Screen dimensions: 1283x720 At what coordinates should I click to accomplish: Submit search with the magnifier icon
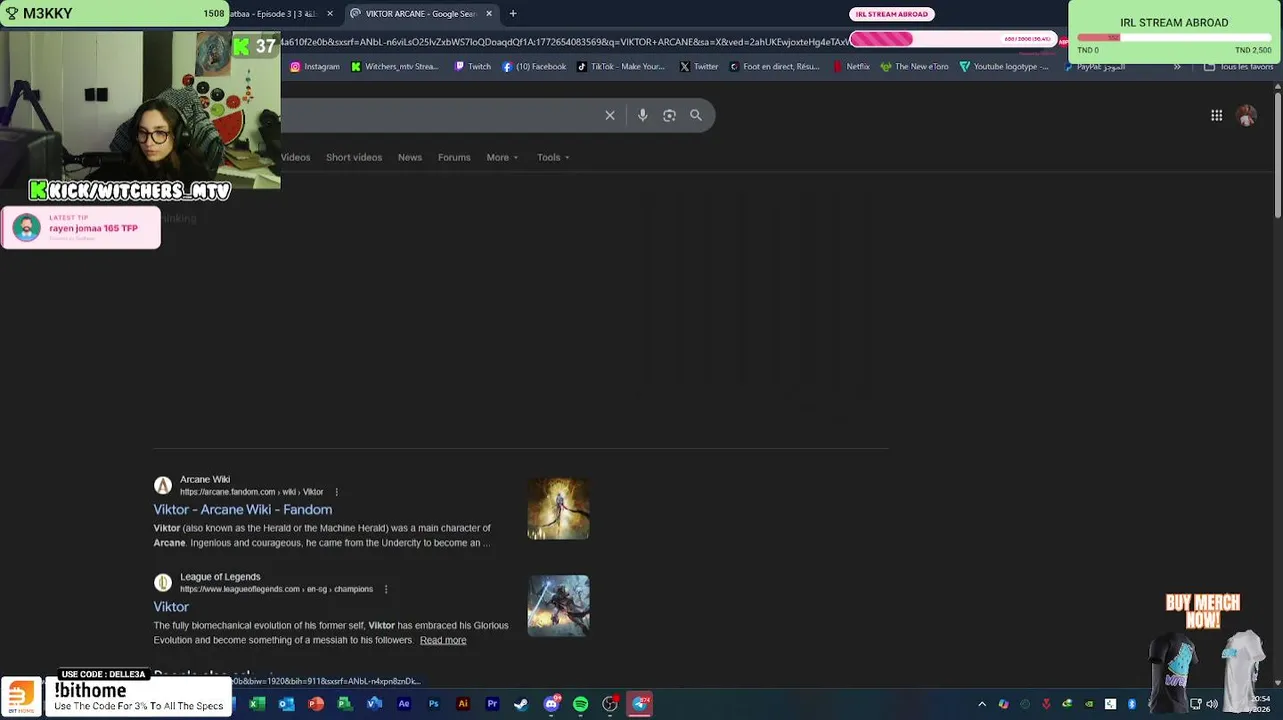[696, 115]
